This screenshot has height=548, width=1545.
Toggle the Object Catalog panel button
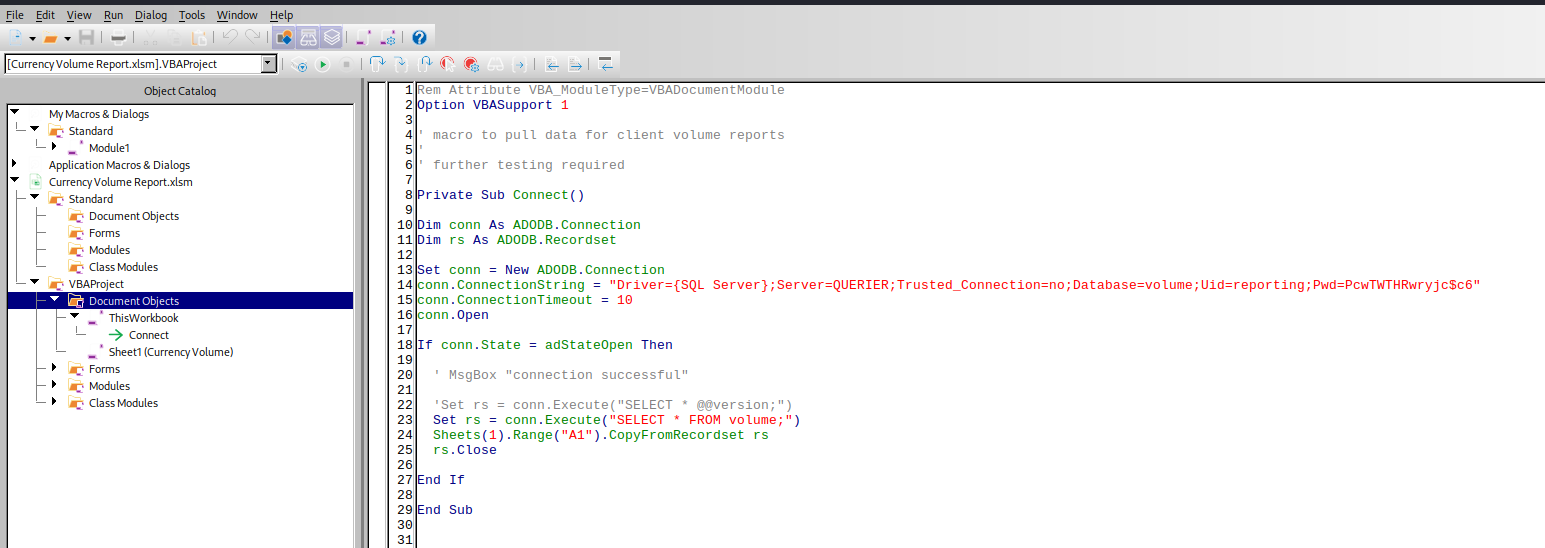283,38
